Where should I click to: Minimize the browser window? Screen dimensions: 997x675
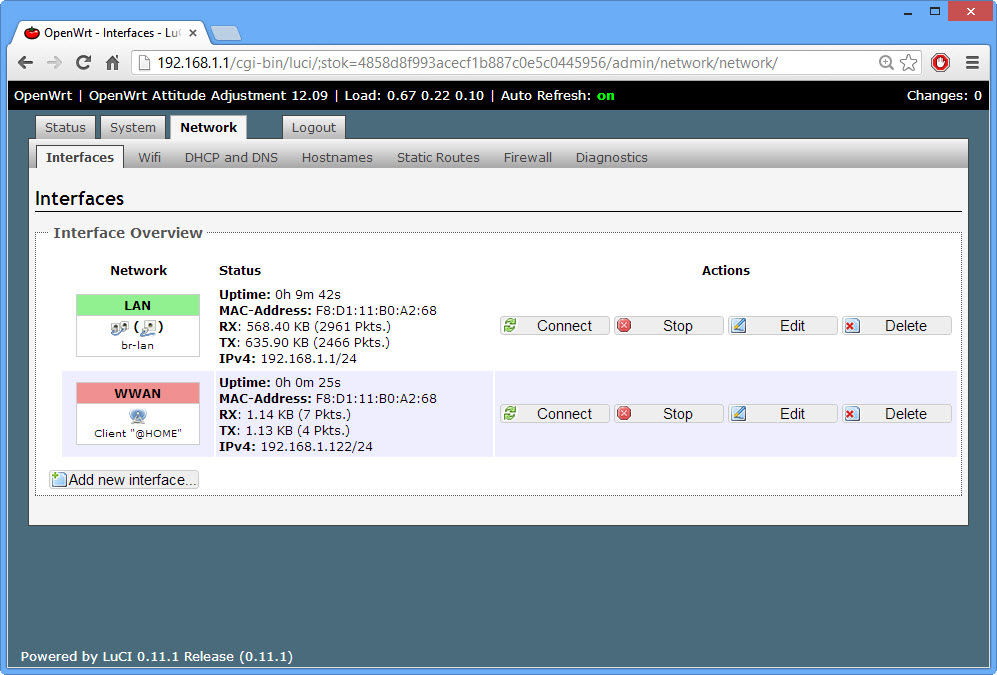[908, 12]
